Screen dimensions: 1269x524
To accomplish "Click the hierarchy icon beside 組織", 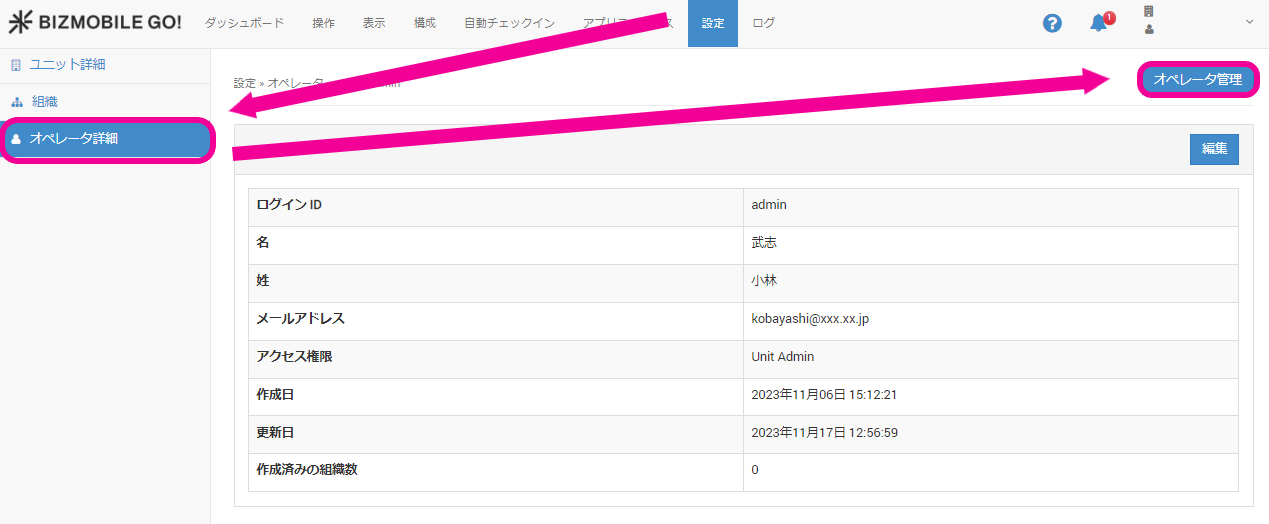I will pos(16,102).
